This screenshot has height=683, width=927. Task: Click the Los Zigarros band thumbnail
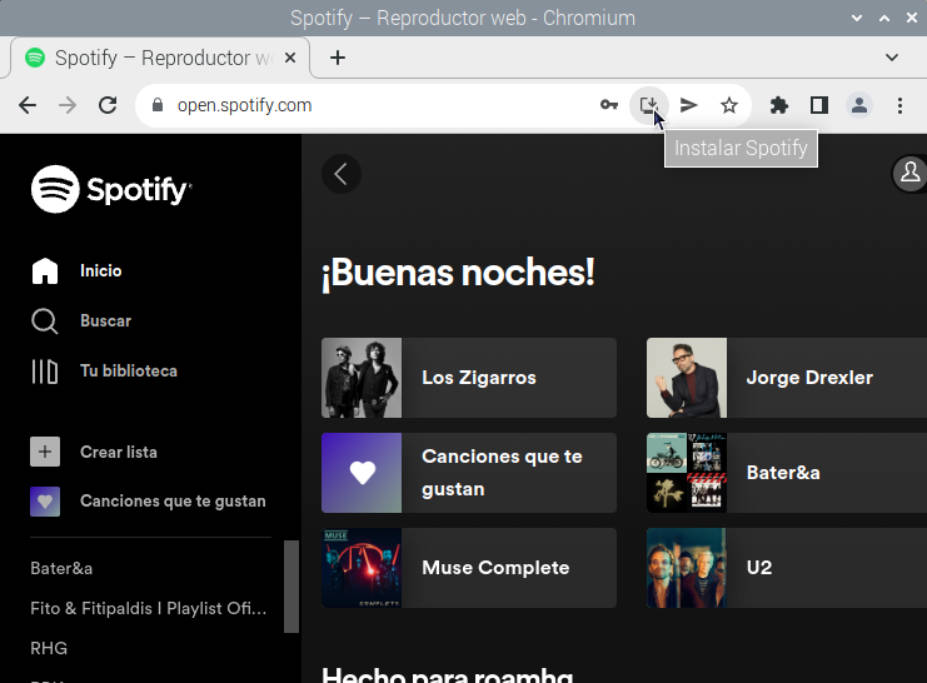pyautogui.click(x=361, y=378)
